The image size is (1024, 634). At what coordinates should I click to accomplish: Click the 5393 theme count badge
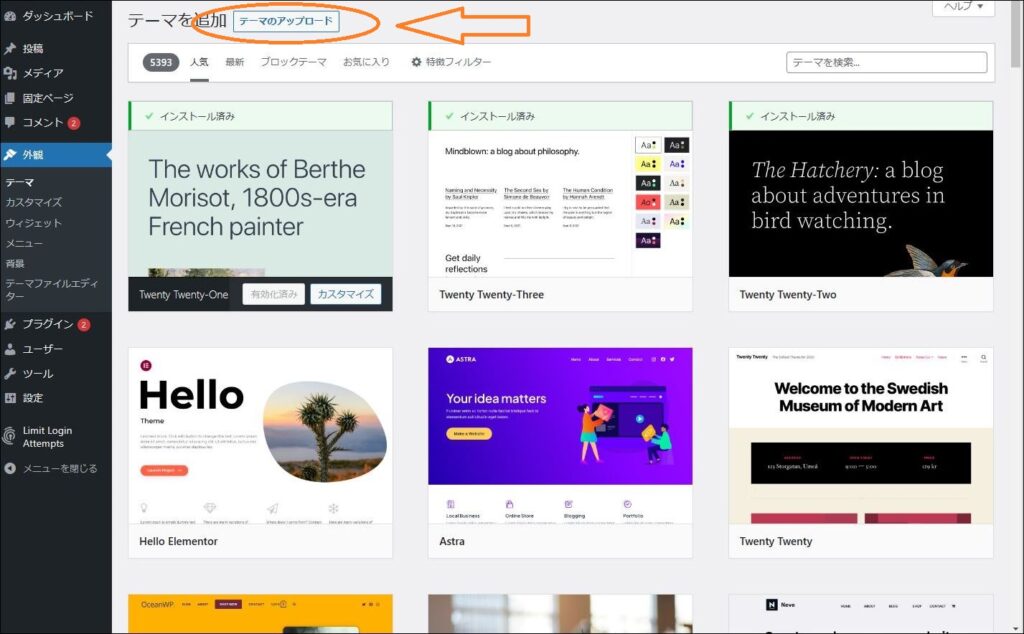[x=161, y=63]
